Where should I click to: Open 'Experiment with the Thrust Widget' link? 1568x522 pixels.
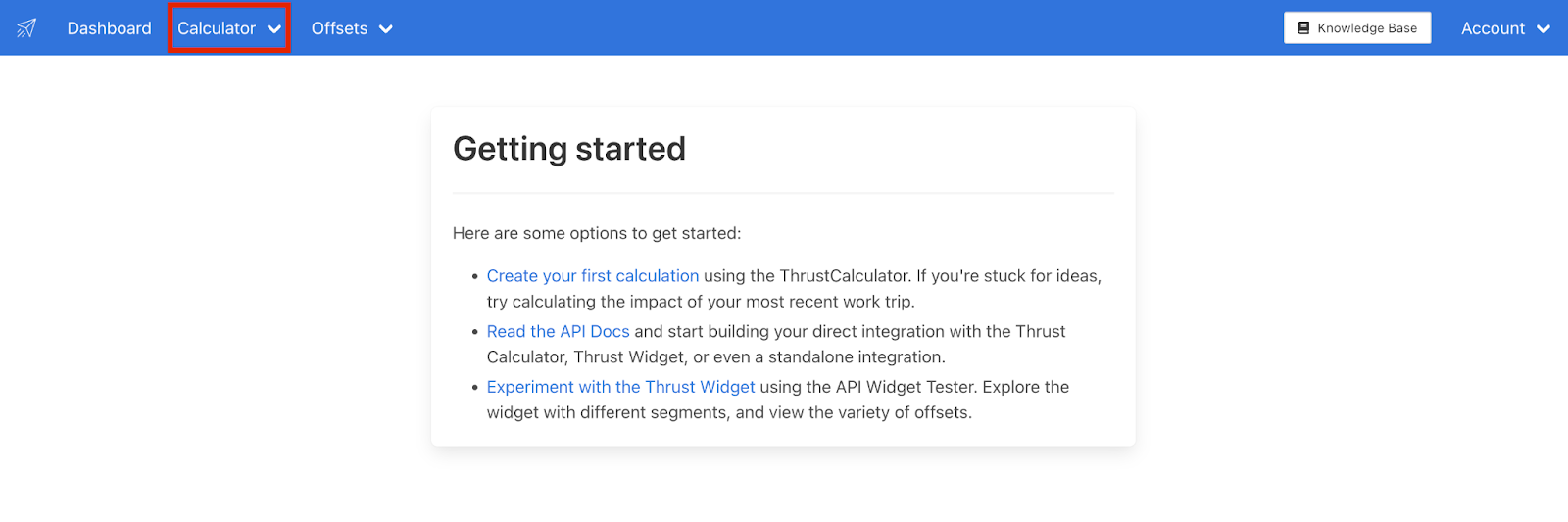pos(620,387)
